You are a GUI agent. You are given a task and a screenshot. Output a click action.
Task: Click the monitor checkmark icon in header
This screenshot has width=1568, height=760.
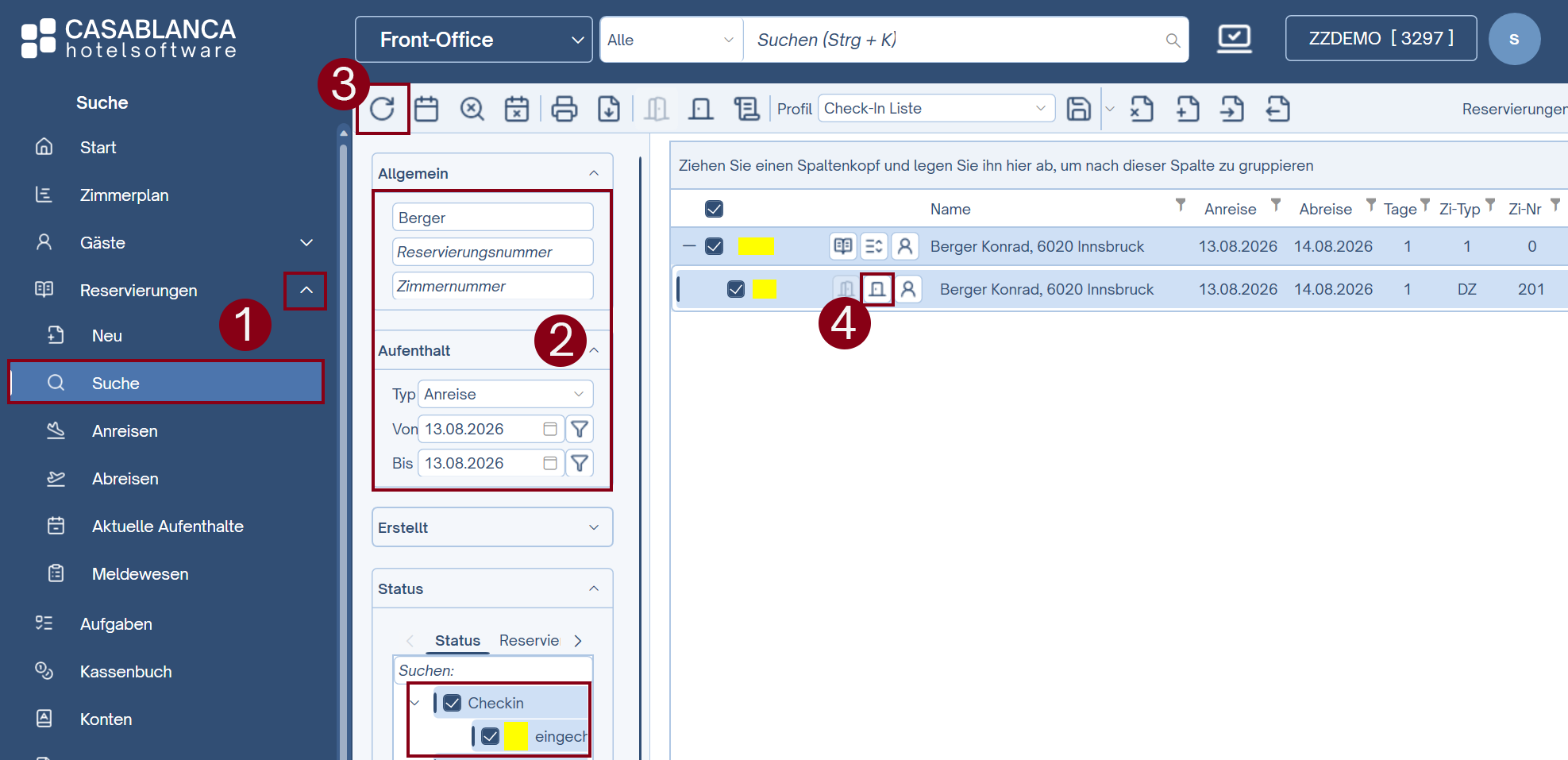point(1235,39)
